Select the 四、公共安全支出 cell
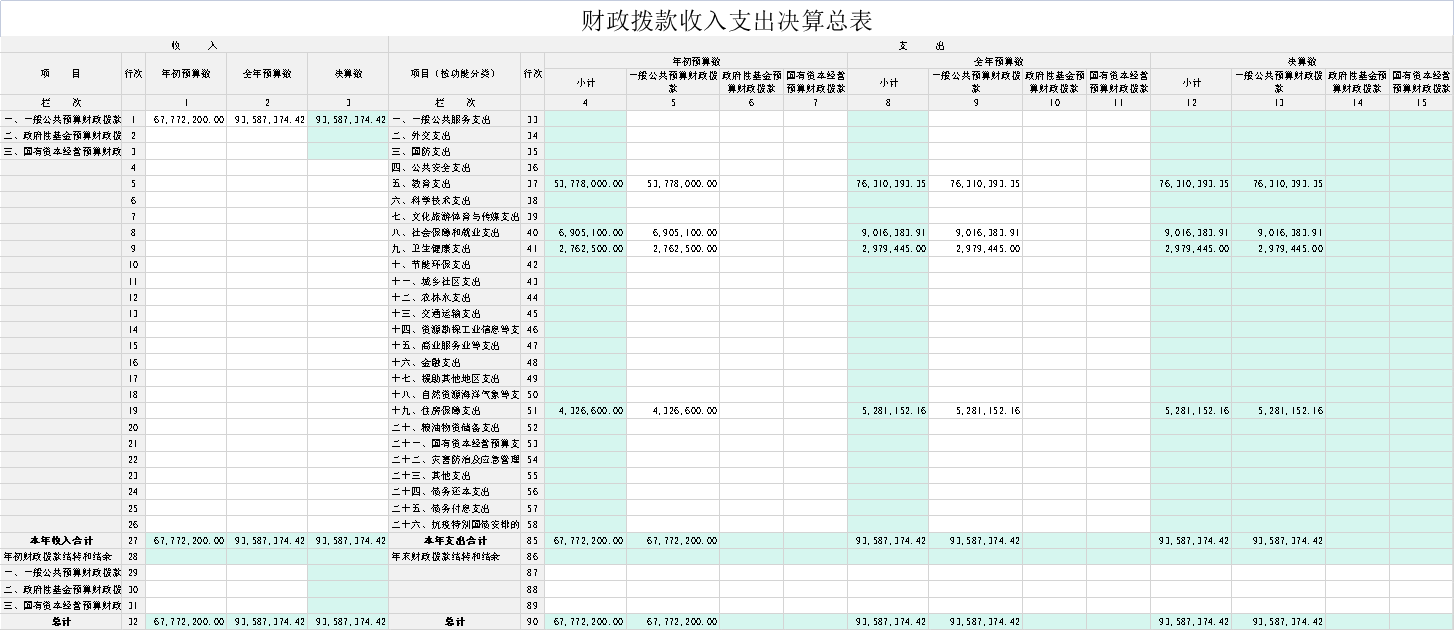This screenshot has height=631, width=1455. coord(454,167)
